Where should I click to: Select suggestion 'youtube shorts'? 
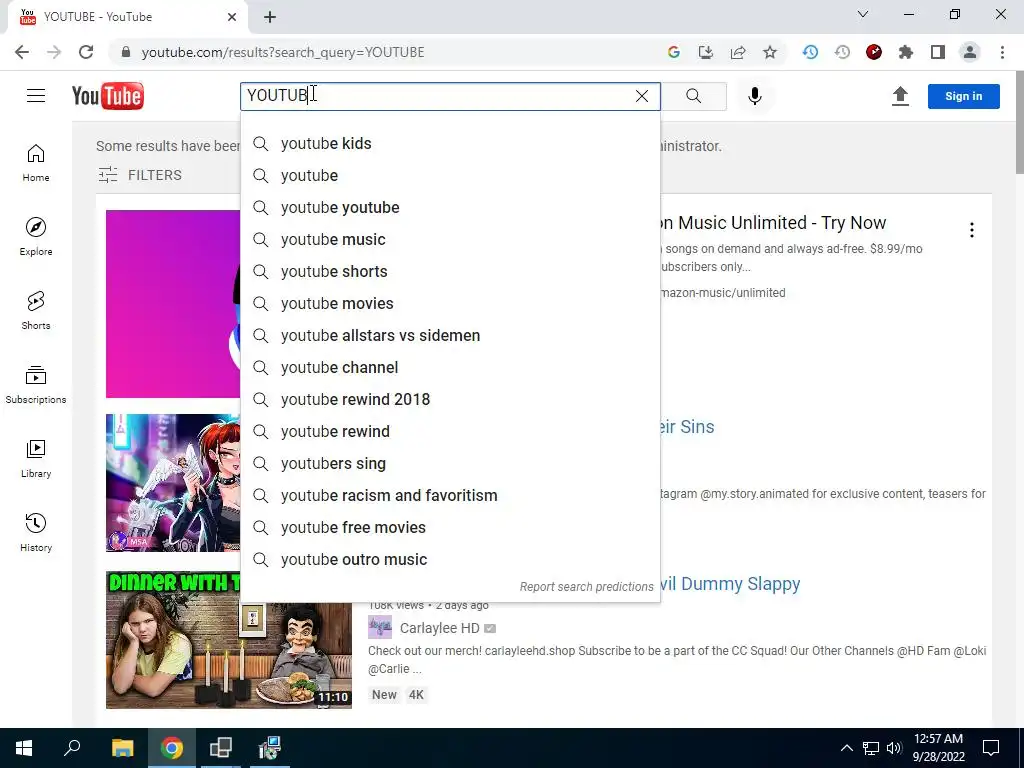point(450,272)
